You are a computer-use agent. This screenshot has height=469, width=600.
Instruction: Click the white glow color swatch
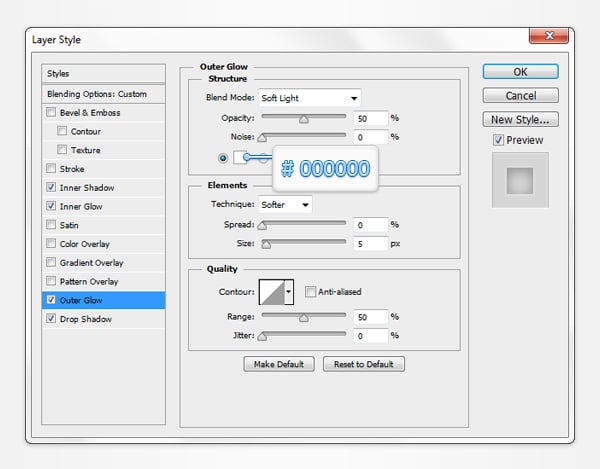click(x=240, y=157)
